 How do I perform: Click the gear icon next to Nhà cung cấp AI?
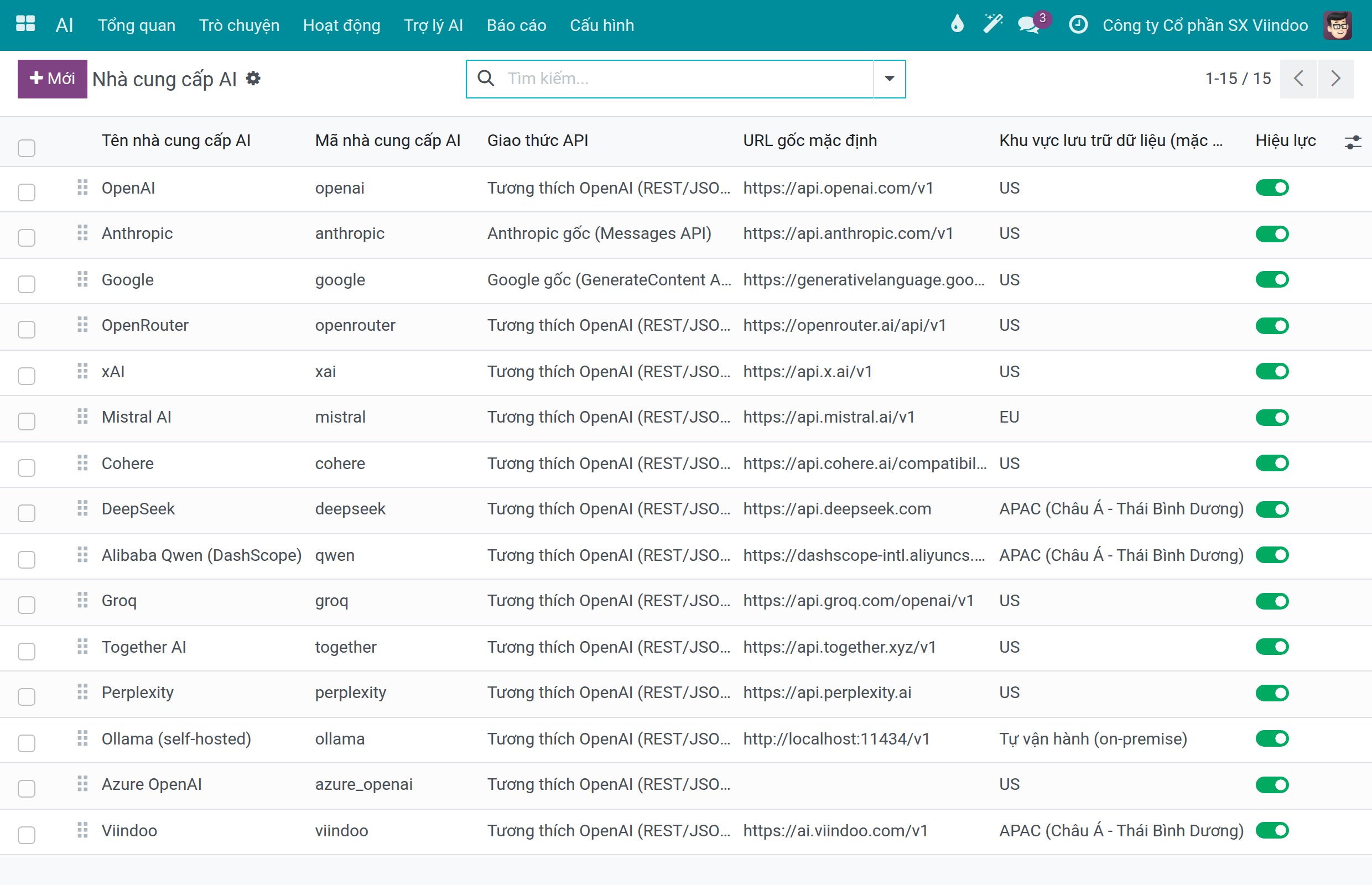[253, 78]
